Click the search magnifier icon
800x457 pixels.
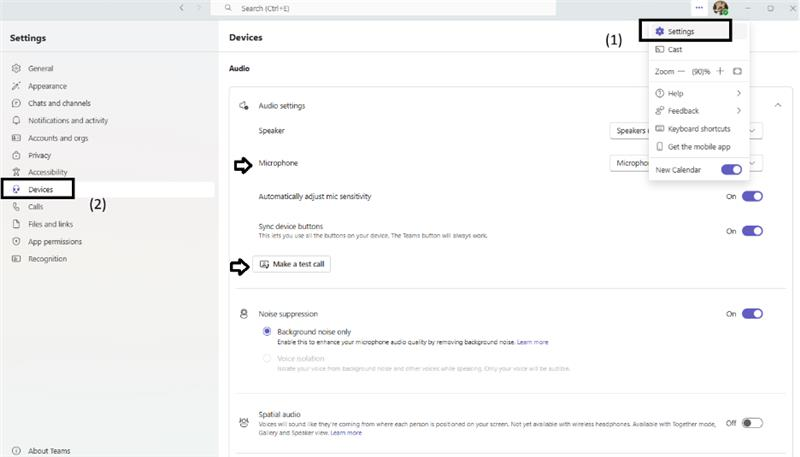click(x=228, y=8)
